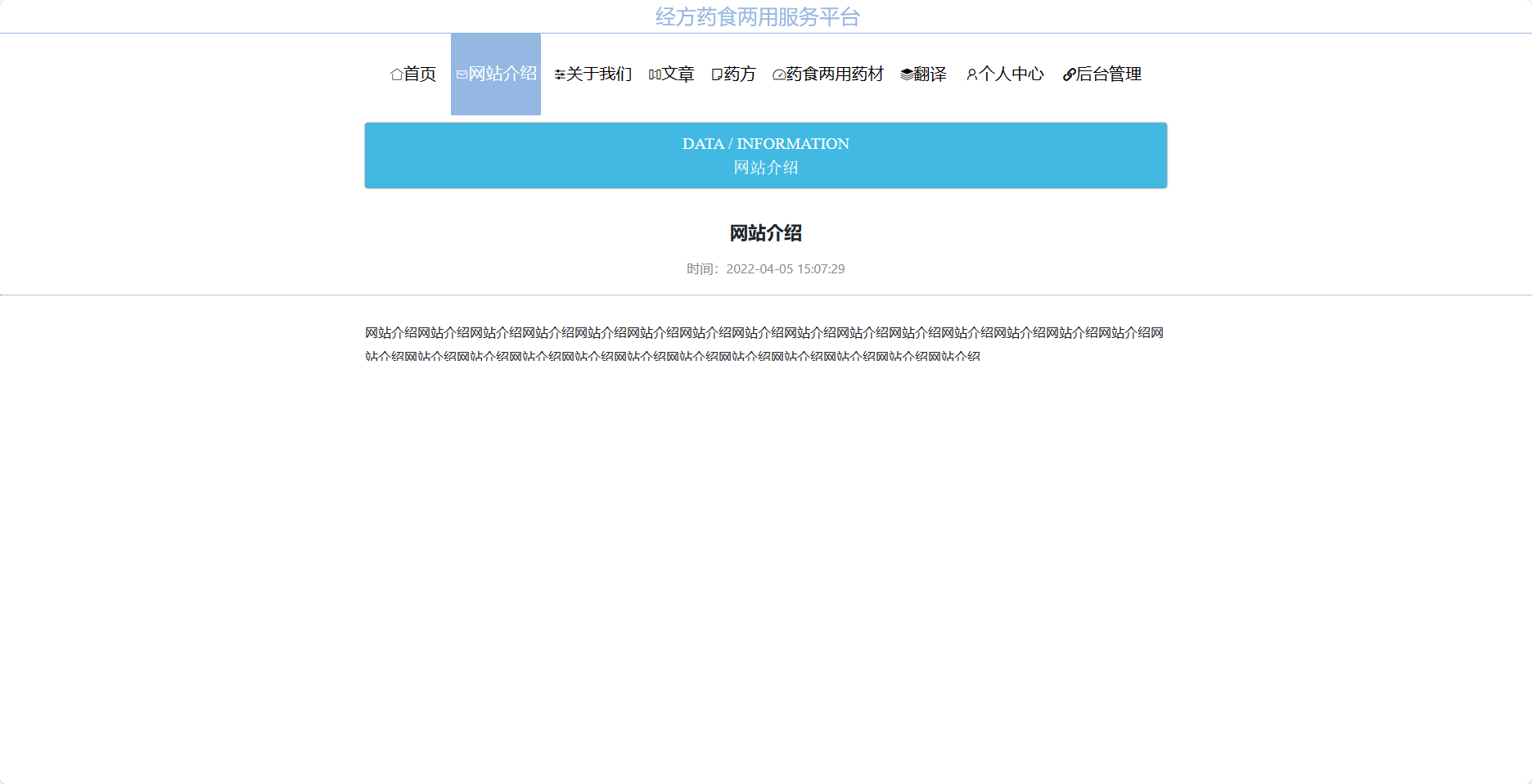Image resolution: width=1532 pixels, height=784 pixels.
Task: Open the 文章 section
Action: (671, 74)
